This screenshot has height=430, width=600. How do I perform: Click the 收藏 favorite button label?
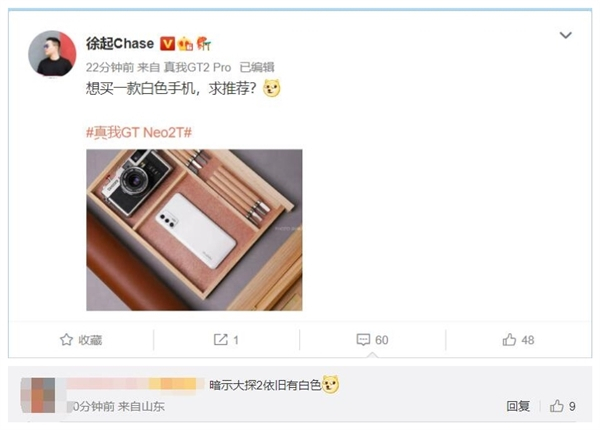point(90,340)
